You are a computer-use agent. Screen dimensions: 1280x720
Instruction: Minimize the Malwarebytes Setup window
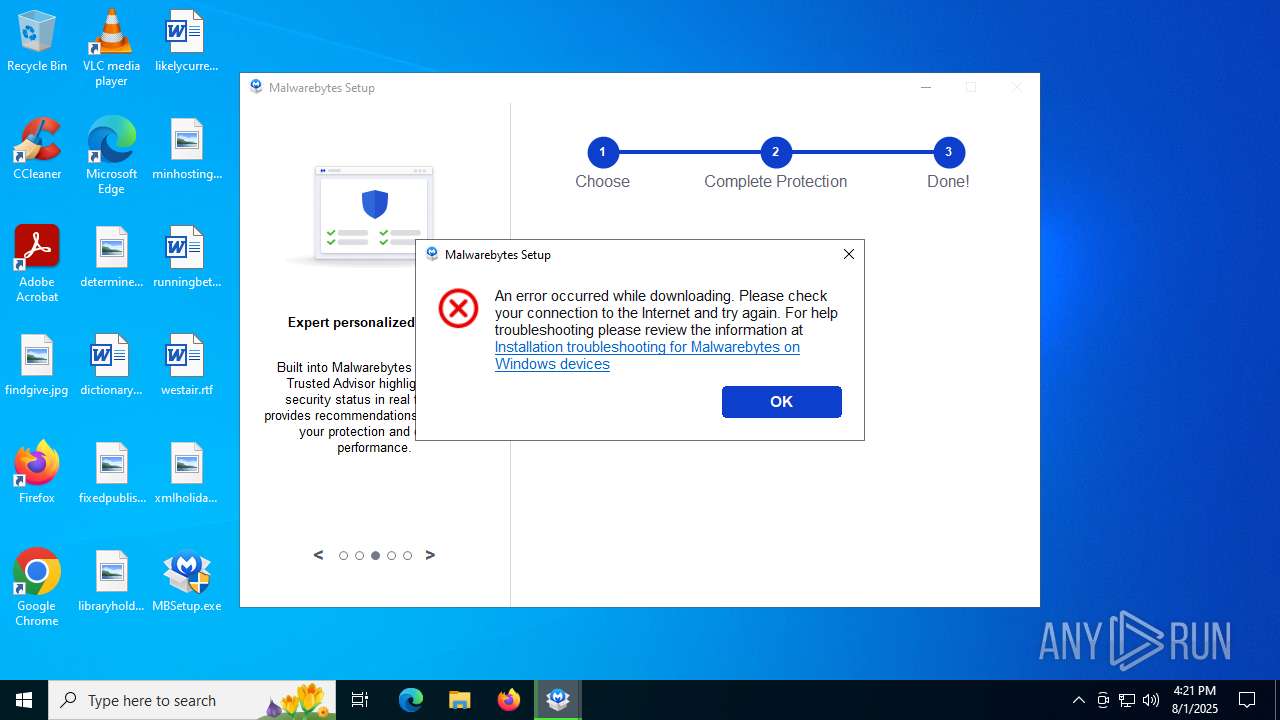926,87
